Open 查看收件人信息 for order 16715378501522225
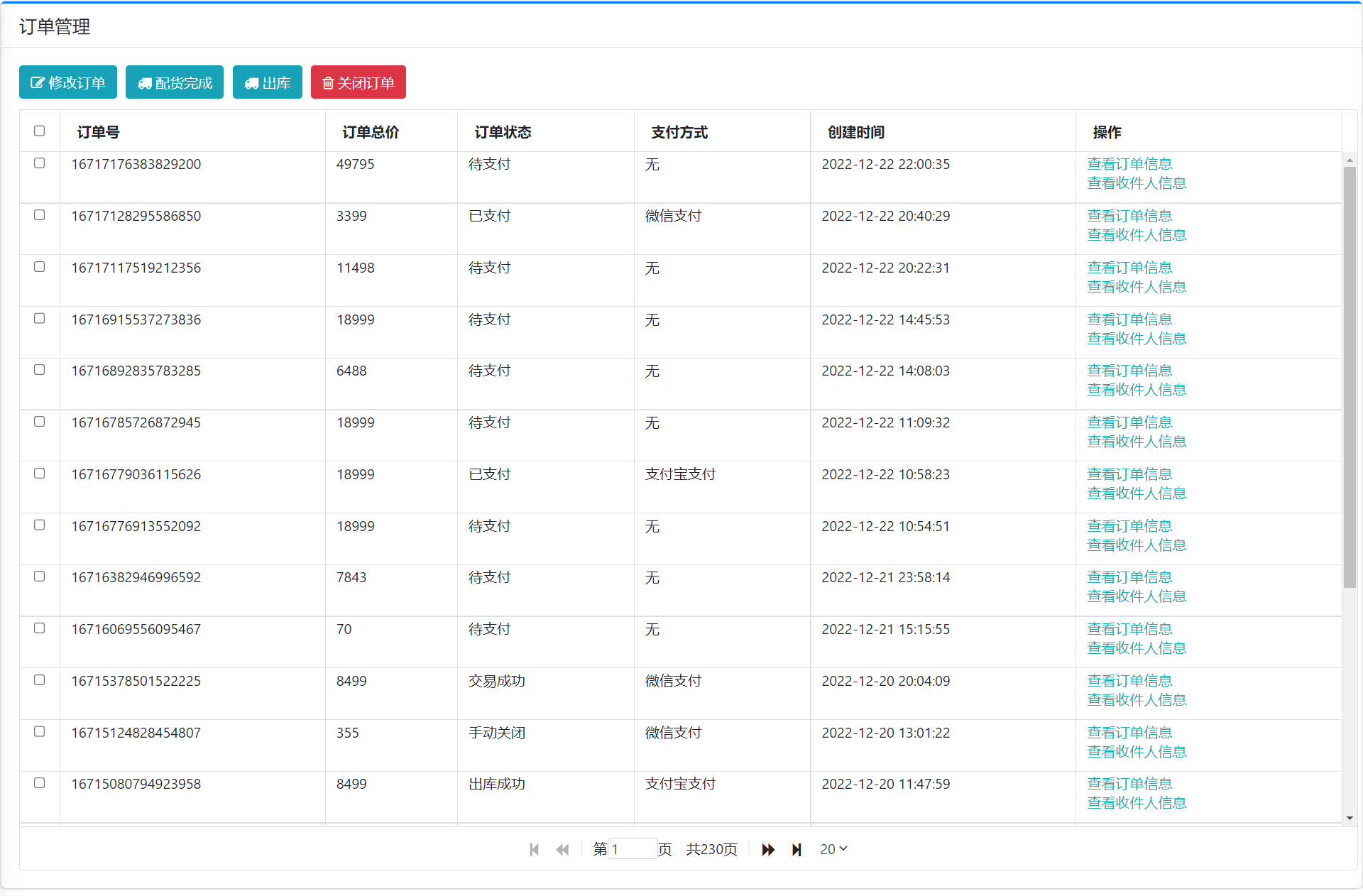Image resolution: width=1363 pixels, height=896 pixels. pyautogui.click(x=1137, y=700)
